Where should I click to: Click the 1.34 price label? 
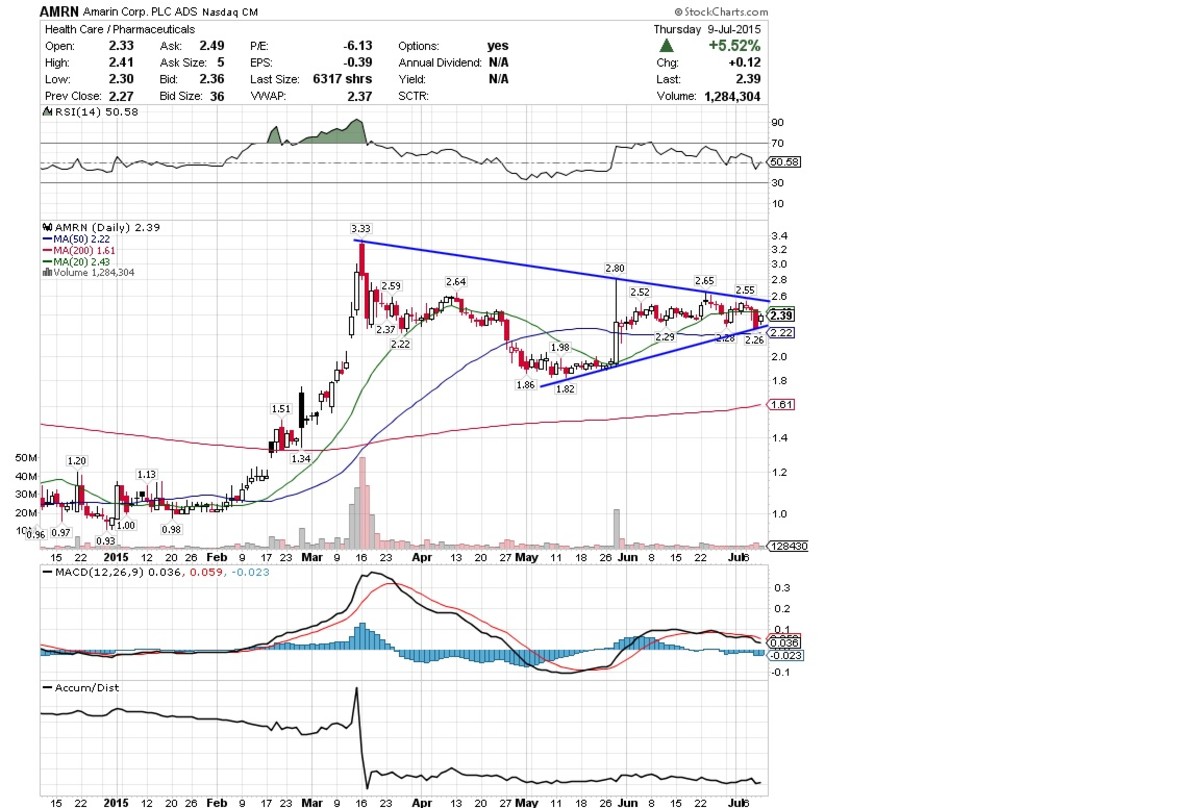[301, 457]
